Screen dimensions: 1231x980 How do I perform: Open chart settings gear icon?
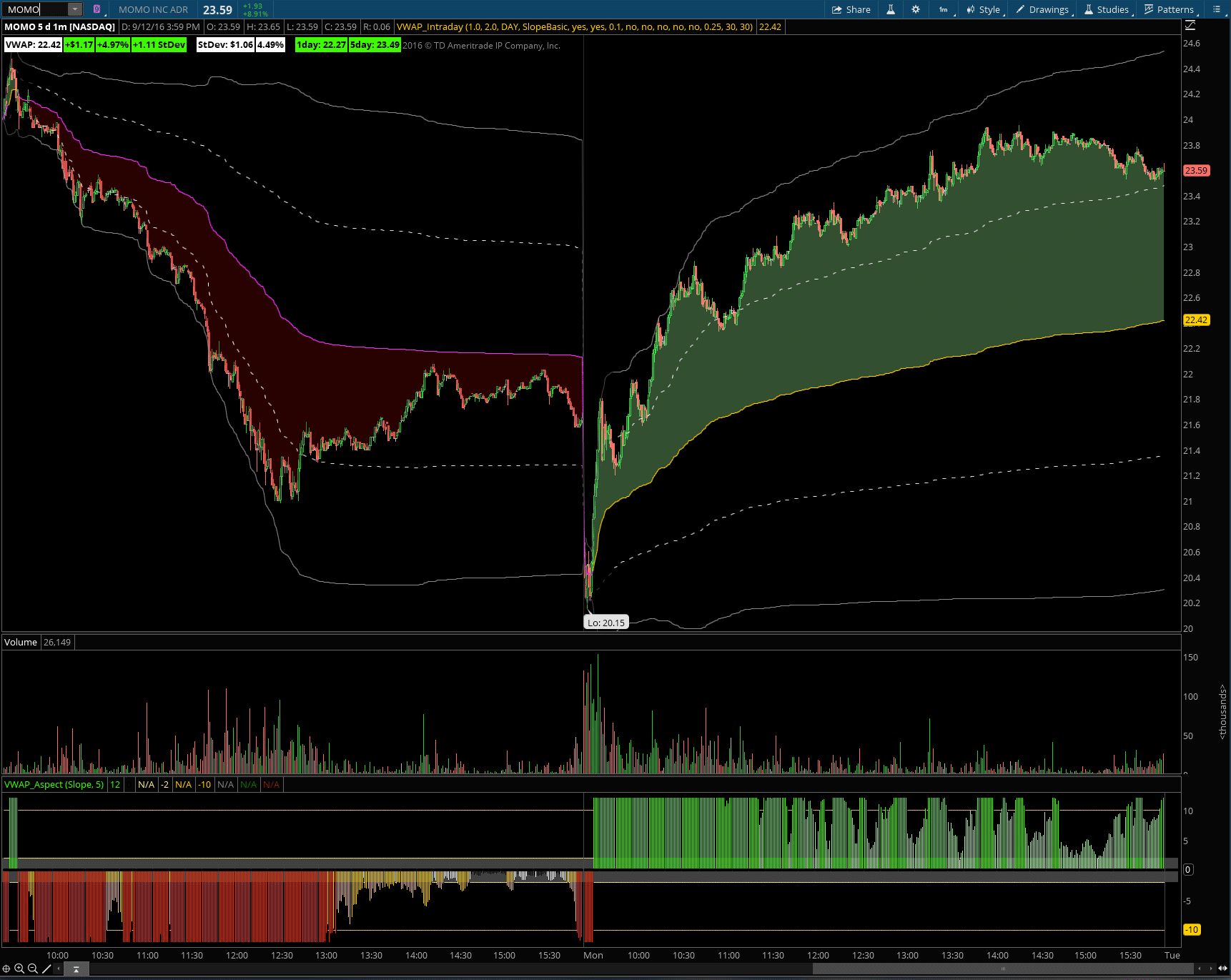[x=916, y=9]
